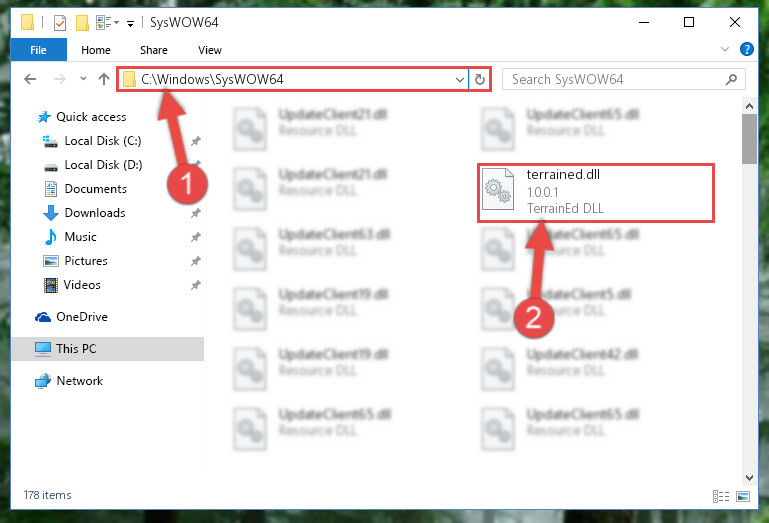Open the Share ribbon tab
Viewport: 769px width, 523px height.
pos(154,50)
